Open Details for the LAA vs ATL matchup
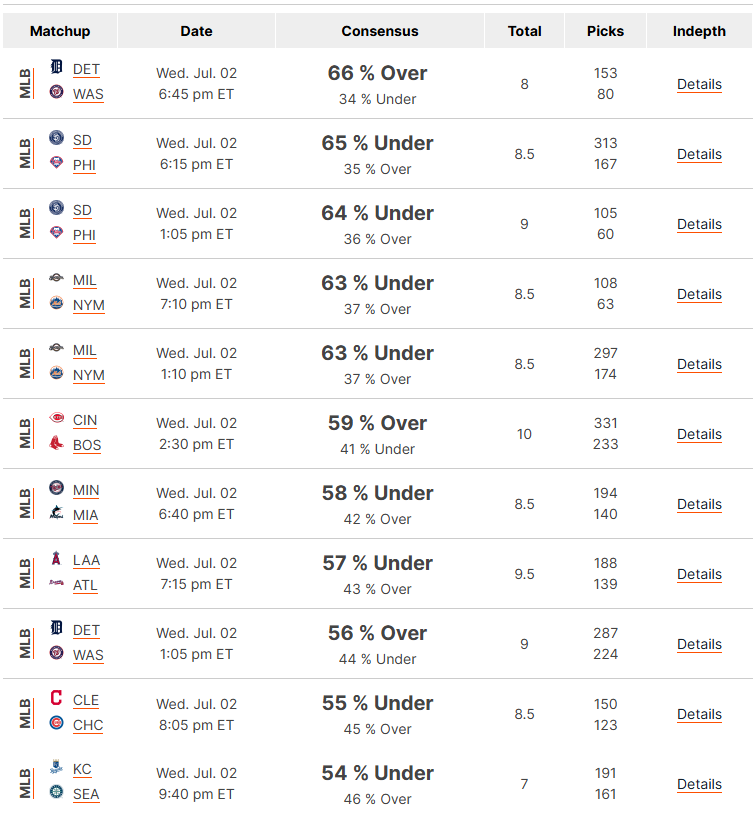Viewport: 753px width, 818px height. click(x=699, y=574)
